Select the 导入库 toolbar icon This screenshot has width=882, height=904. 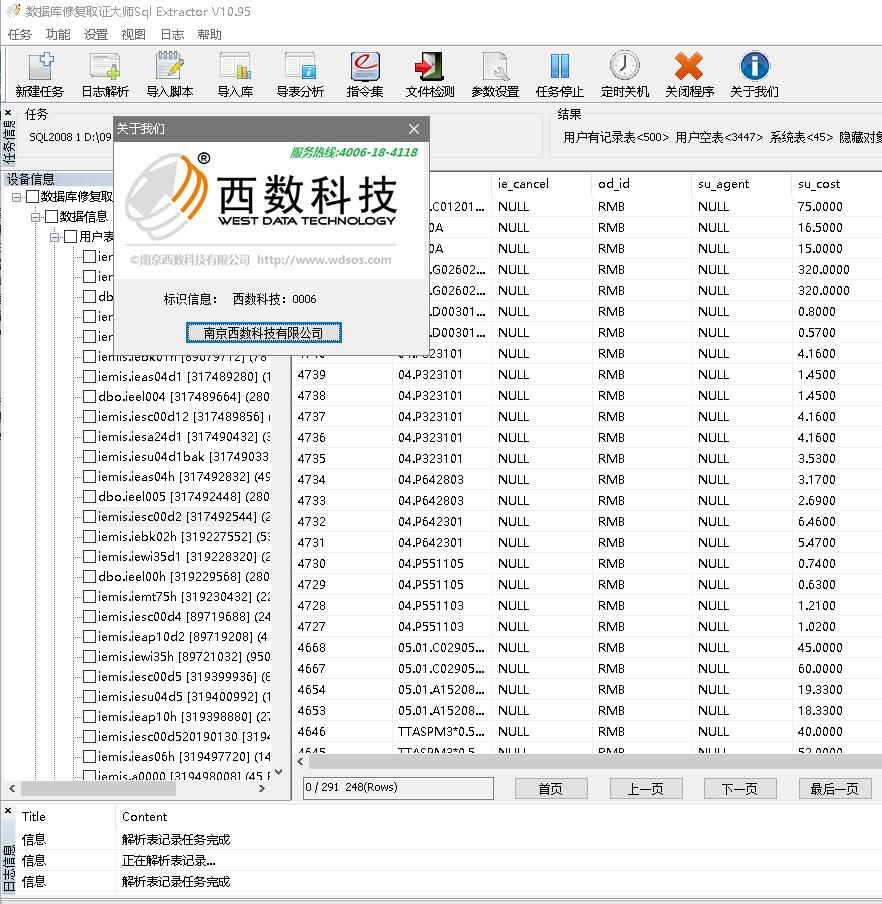click(x=235, y=74)
